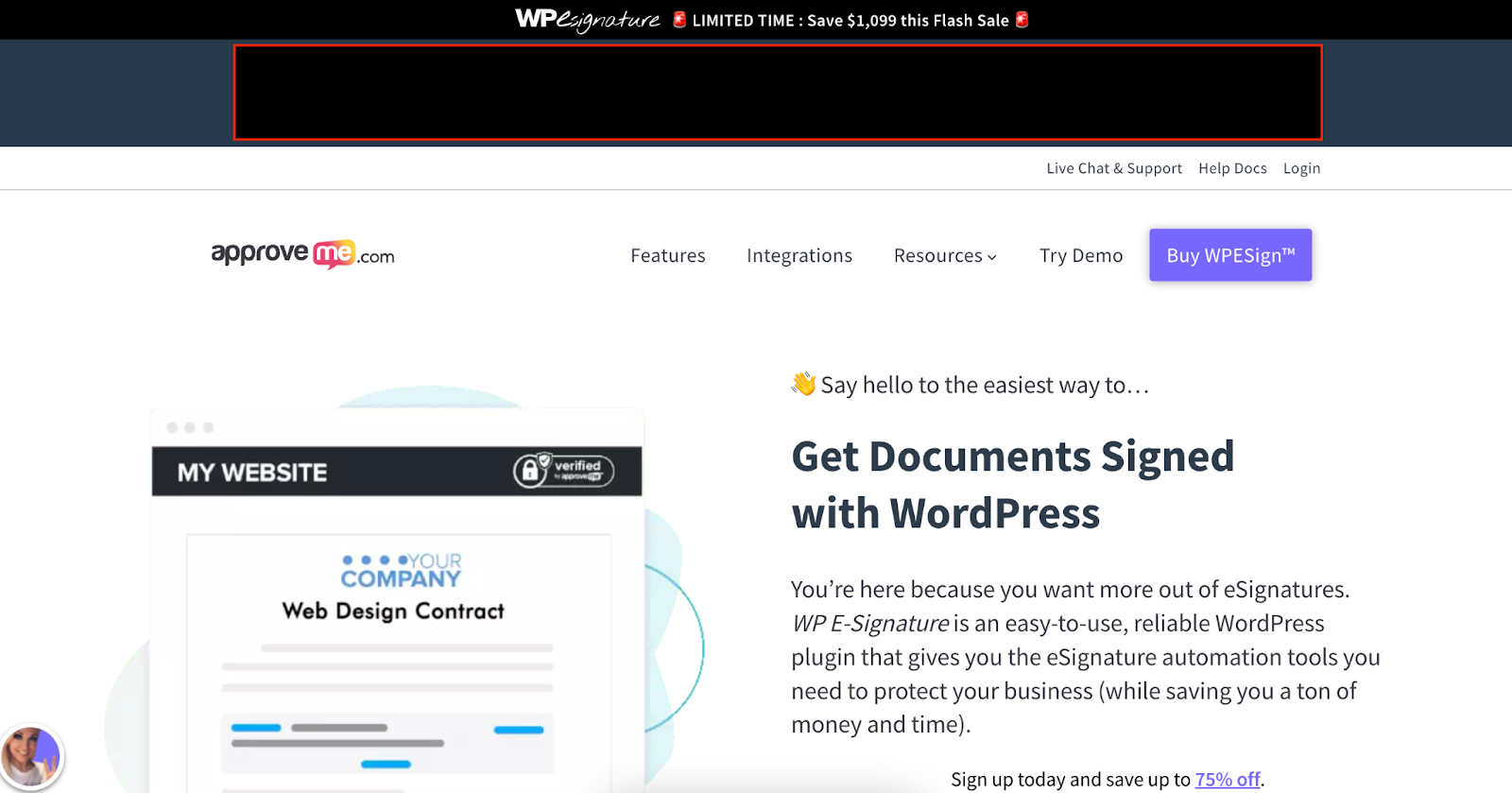
Task: Open the Help Docs link
Action: (1232, 168)
